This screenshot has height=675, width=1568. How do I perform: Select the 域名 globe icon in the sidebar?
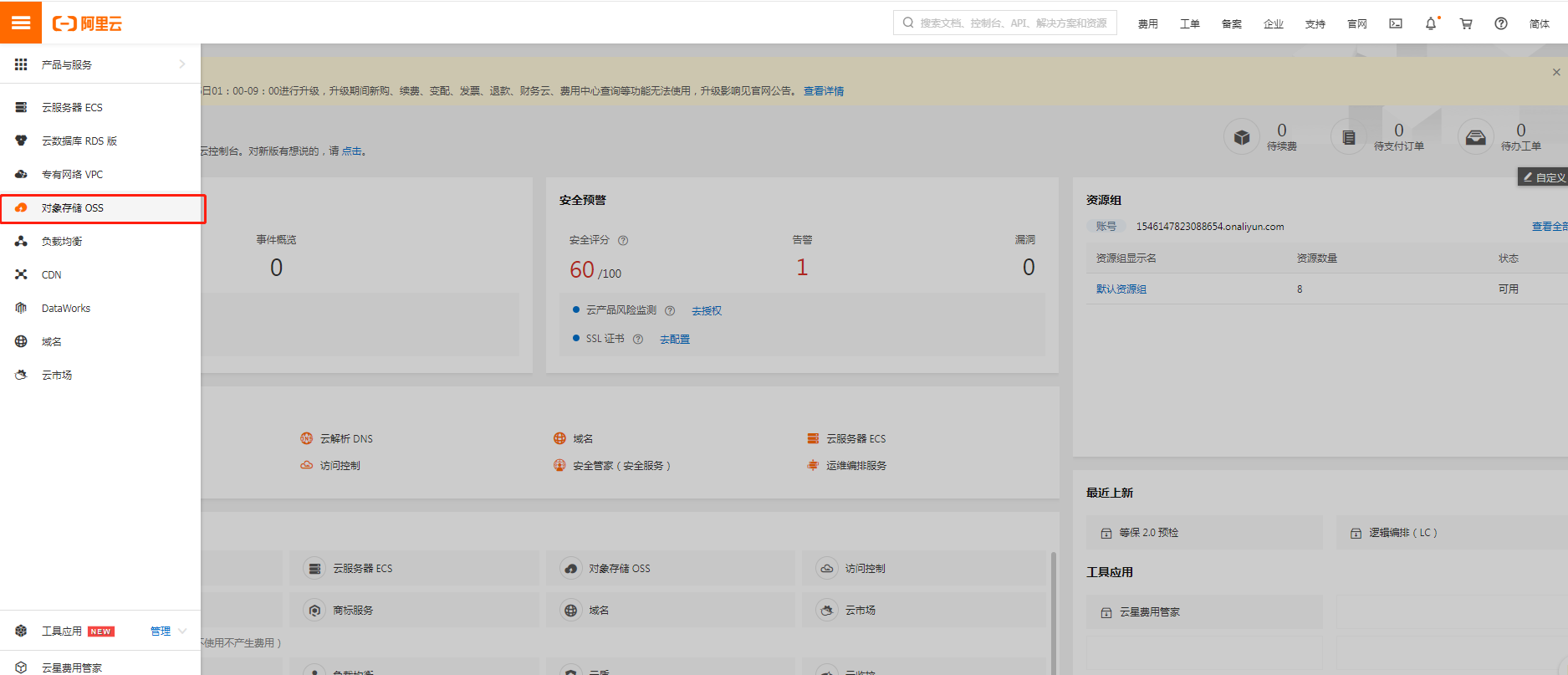(x=21, y=341)
